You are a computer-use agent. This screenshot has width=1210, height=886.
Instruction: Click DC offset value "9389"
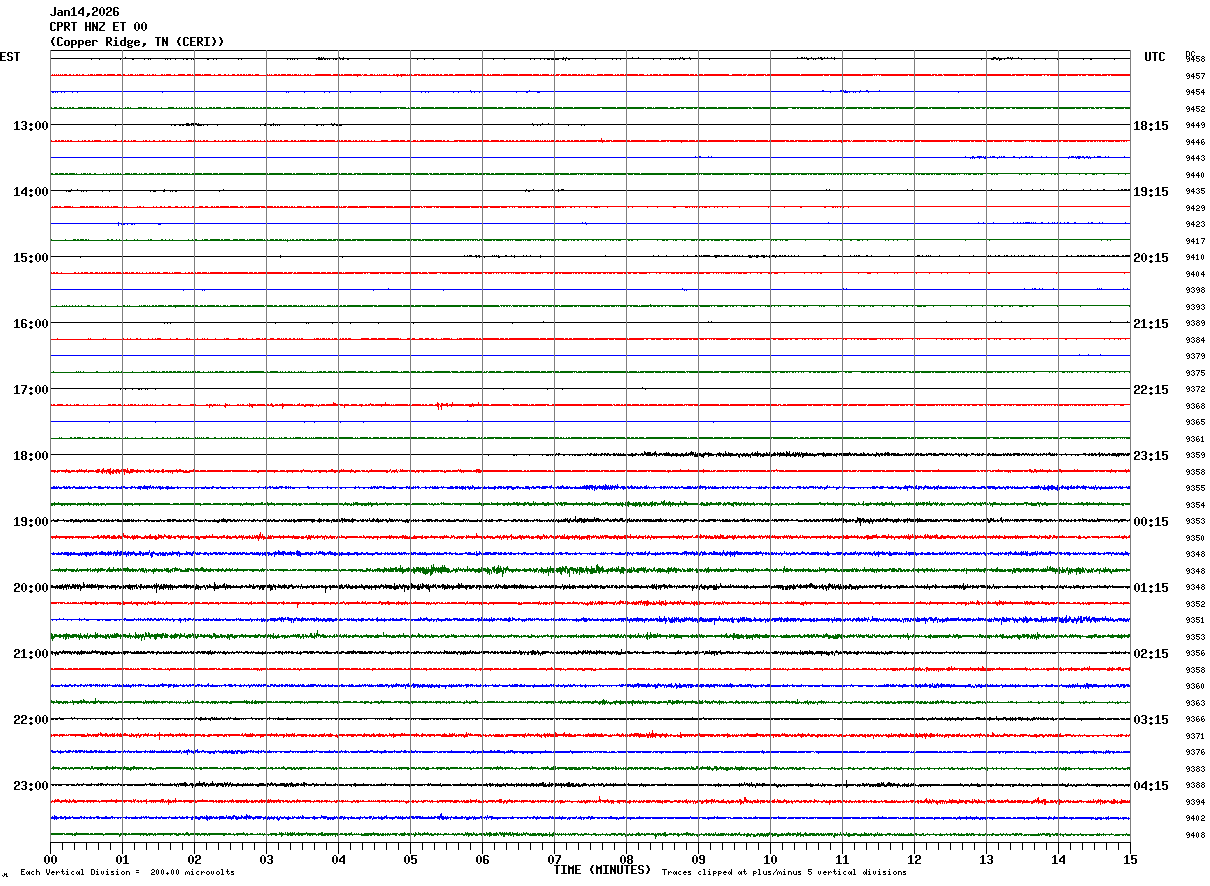tap(1195, 324)
